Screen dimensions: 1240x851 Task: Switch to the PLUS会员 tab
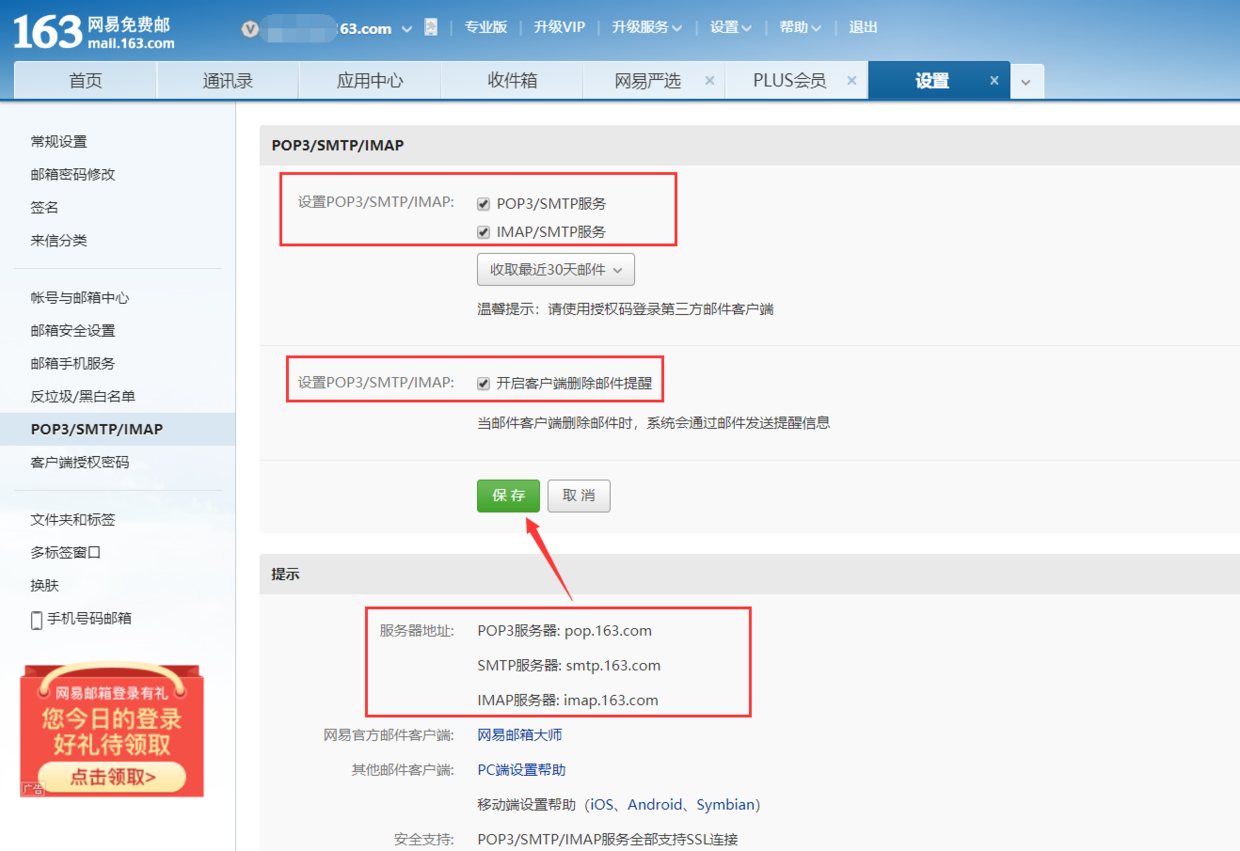coord(790,81)
